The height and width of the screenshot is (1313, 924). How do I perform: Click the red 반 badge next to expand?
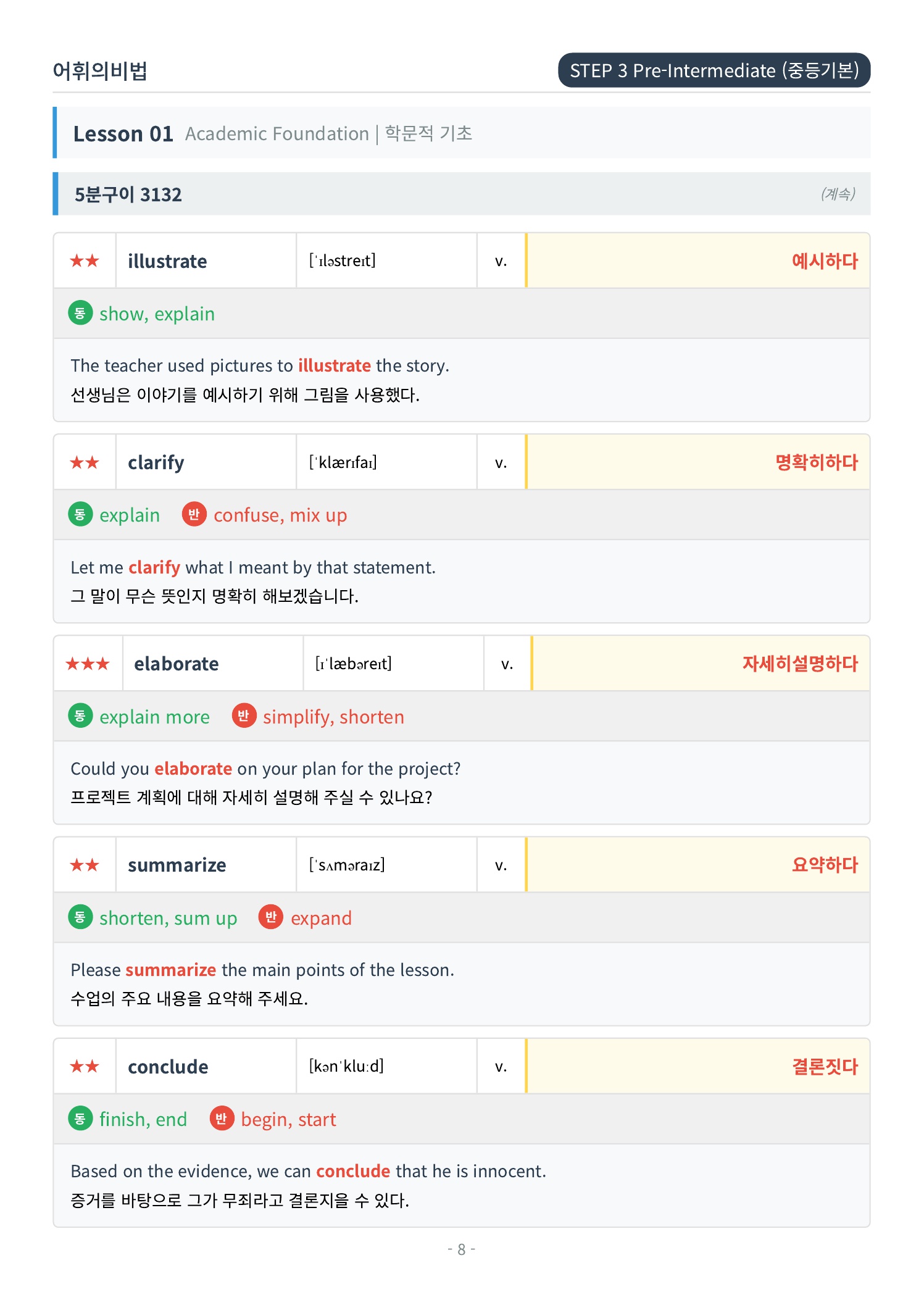pos(271,917)
